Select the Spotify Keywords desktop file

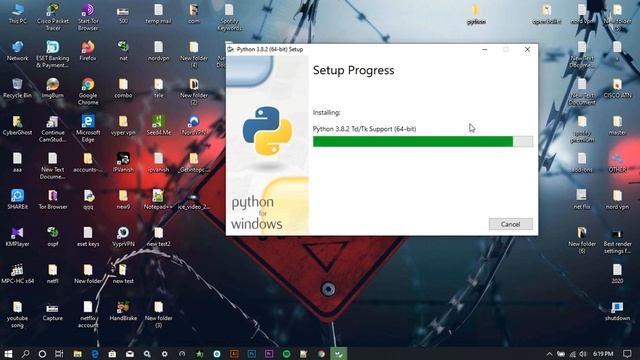[229, 17]
